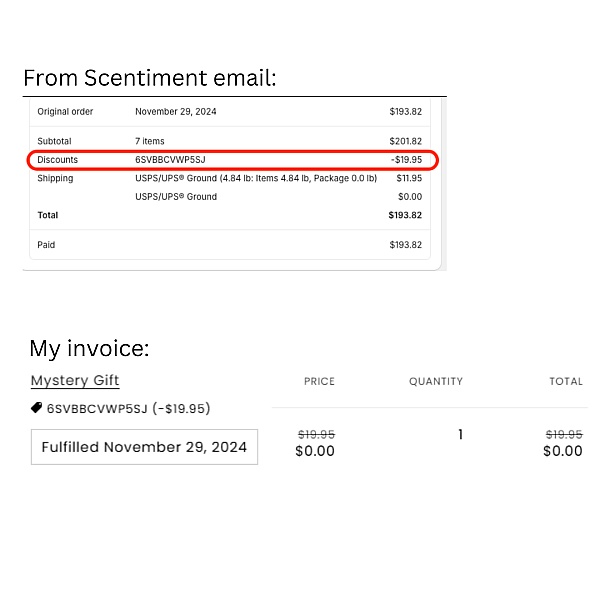Click the From Scentiment email heading
The width and height of the screenshot is (600, 600).
[150, 78]
